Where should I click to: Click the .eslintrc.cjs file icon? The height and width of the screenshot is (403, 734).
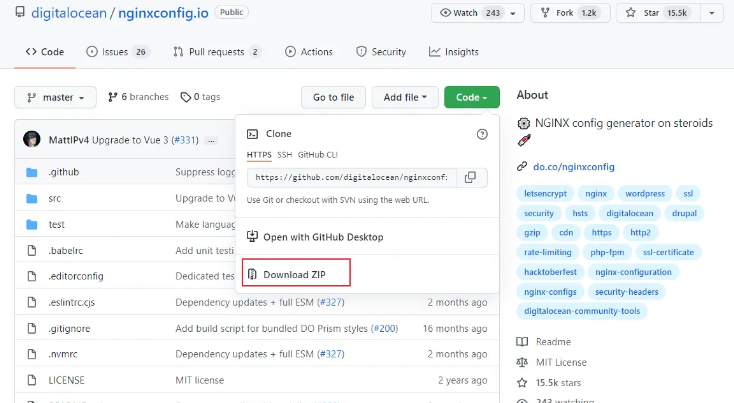(x=32, y=302)
